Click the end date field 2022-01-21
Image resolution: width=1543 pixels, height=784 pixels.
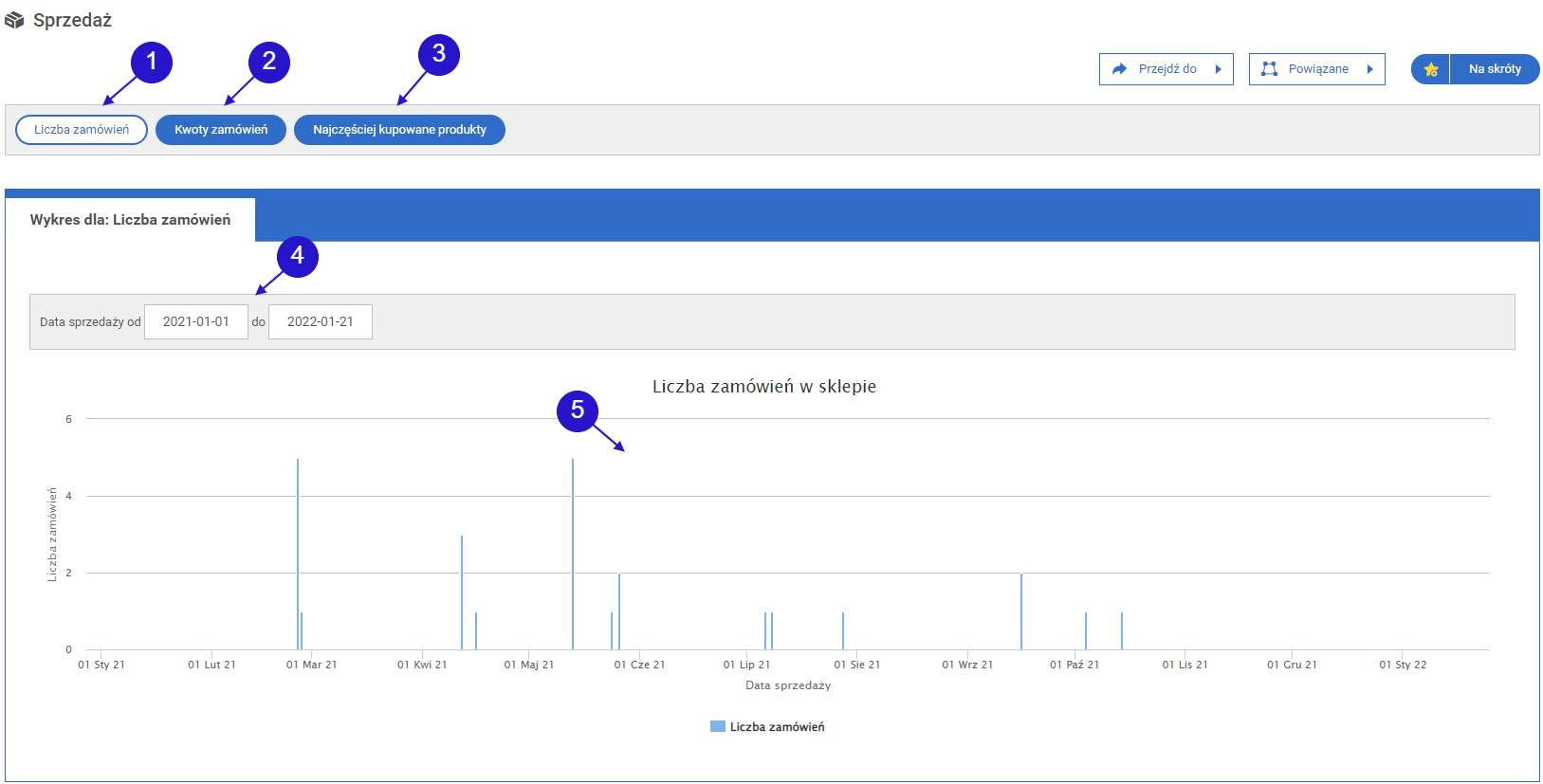point(321,321)
